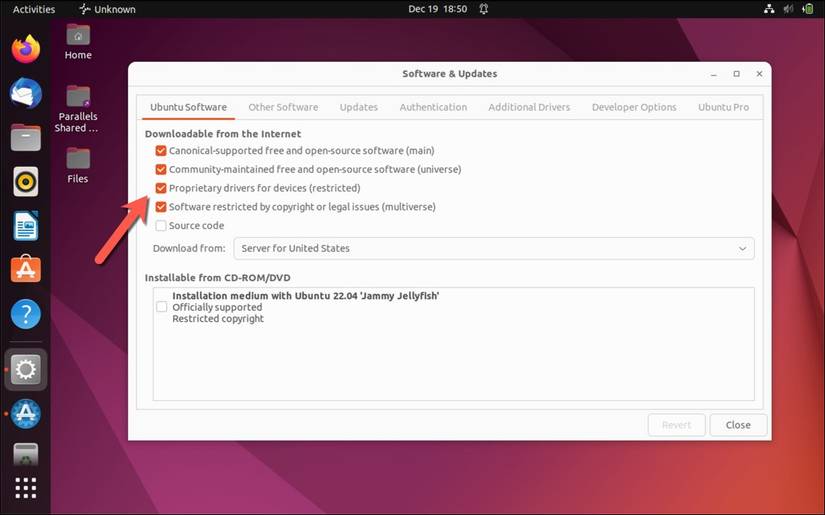Toggle Software restricted by copyright (multiverse)

click(x=161, y=207)
